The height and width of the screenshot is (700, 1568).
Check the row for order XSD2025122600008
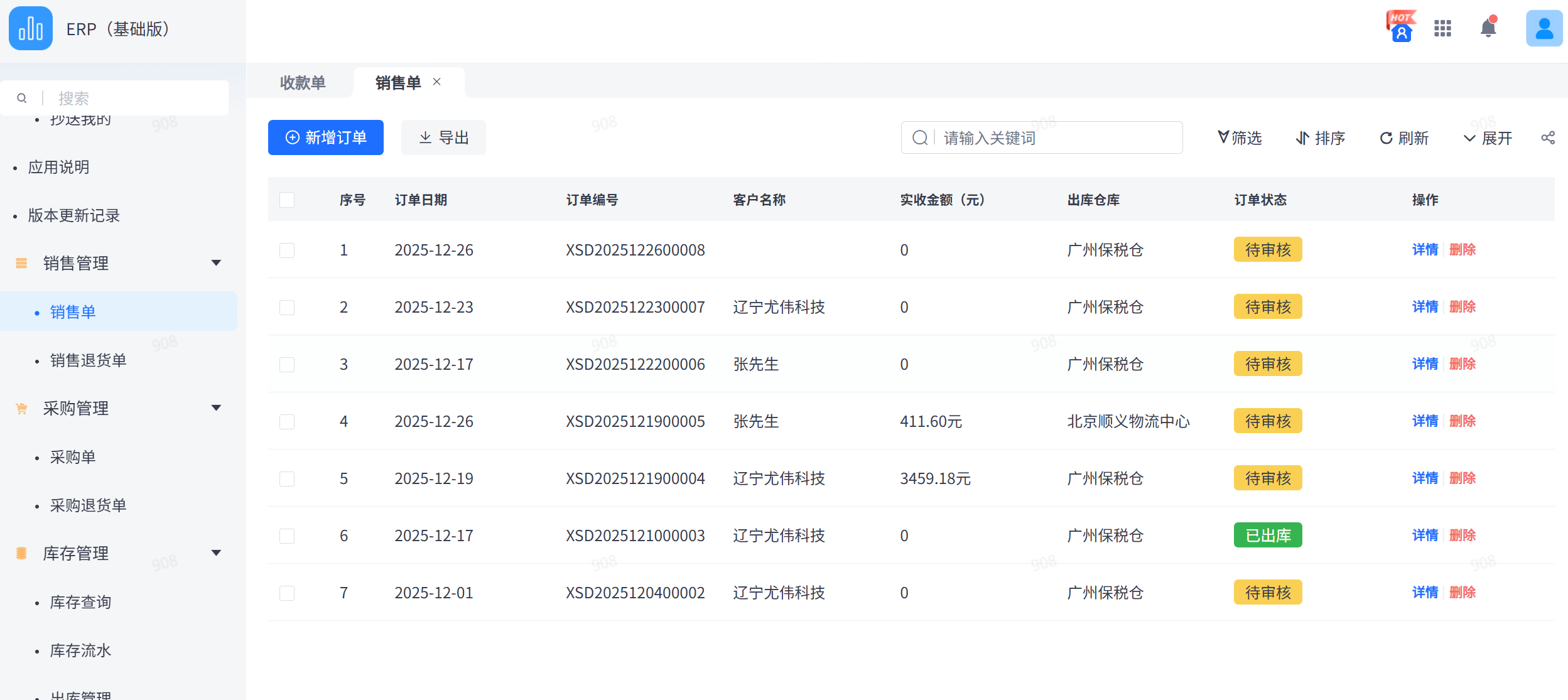[x=287, y=250]
